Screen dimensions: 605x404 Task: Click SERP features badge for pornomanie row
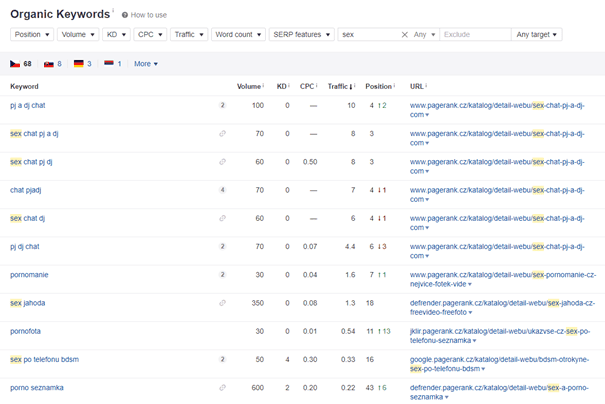click(x=222, y=274)
